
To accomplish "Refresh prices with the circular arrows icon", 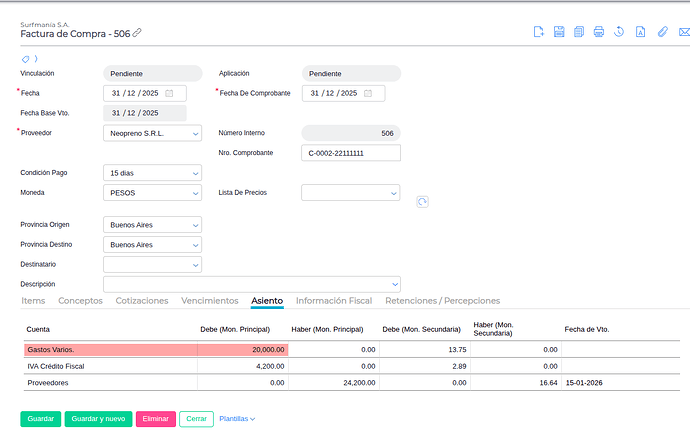I will coord(422,202).
